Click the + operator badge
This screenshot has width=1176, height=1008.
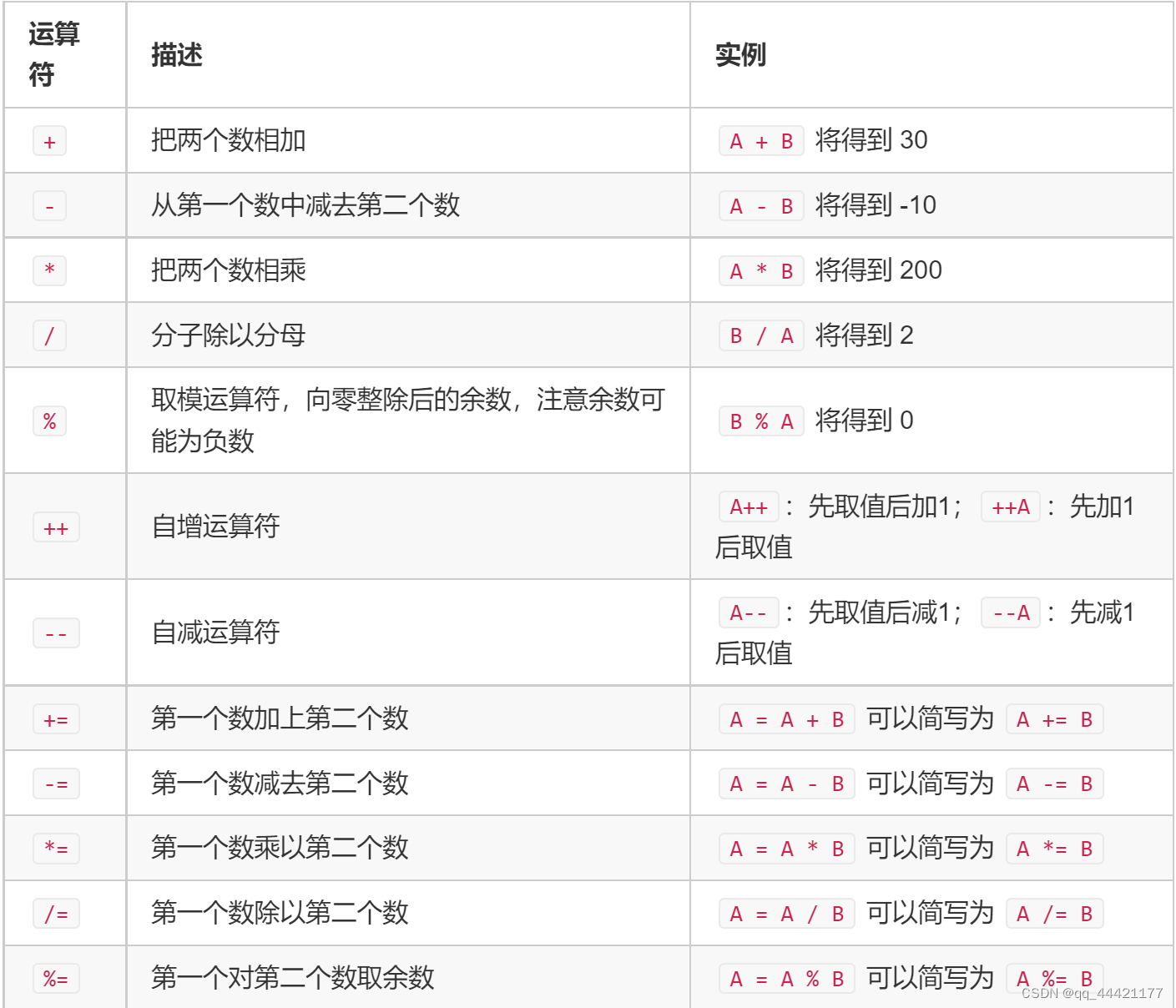pos(48,141)
